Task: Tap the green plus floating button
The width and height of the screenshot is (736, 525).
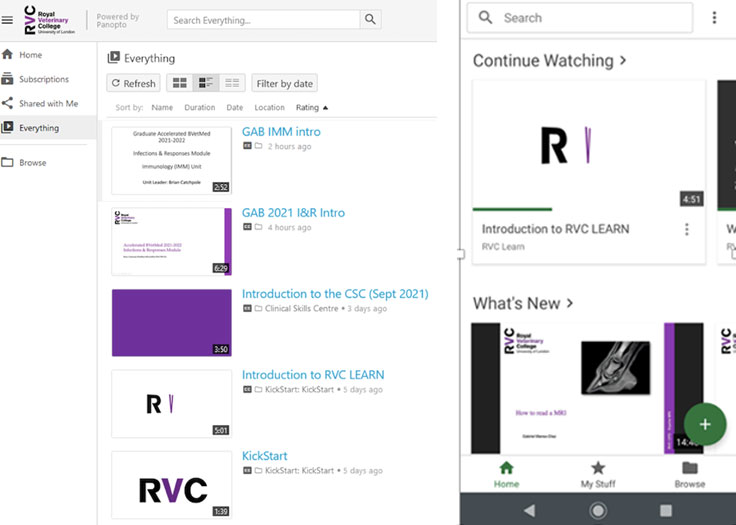Action: 705,425
